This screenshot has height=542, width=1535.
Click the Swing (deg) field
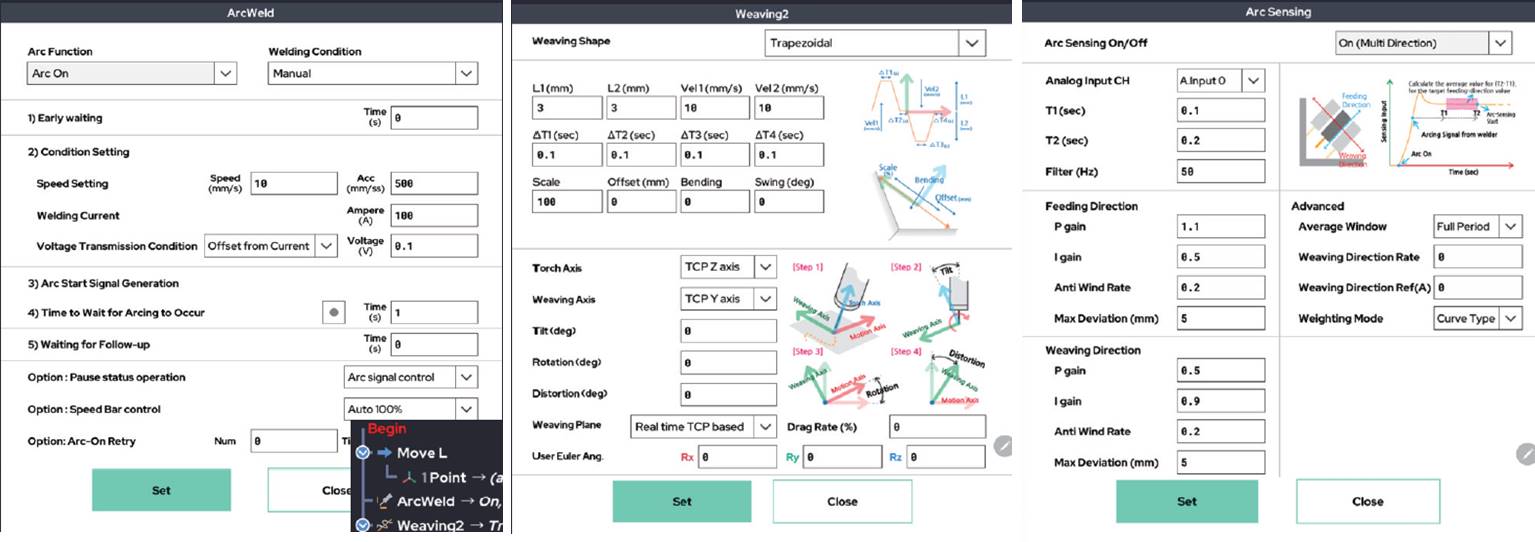tap(789, 202)
